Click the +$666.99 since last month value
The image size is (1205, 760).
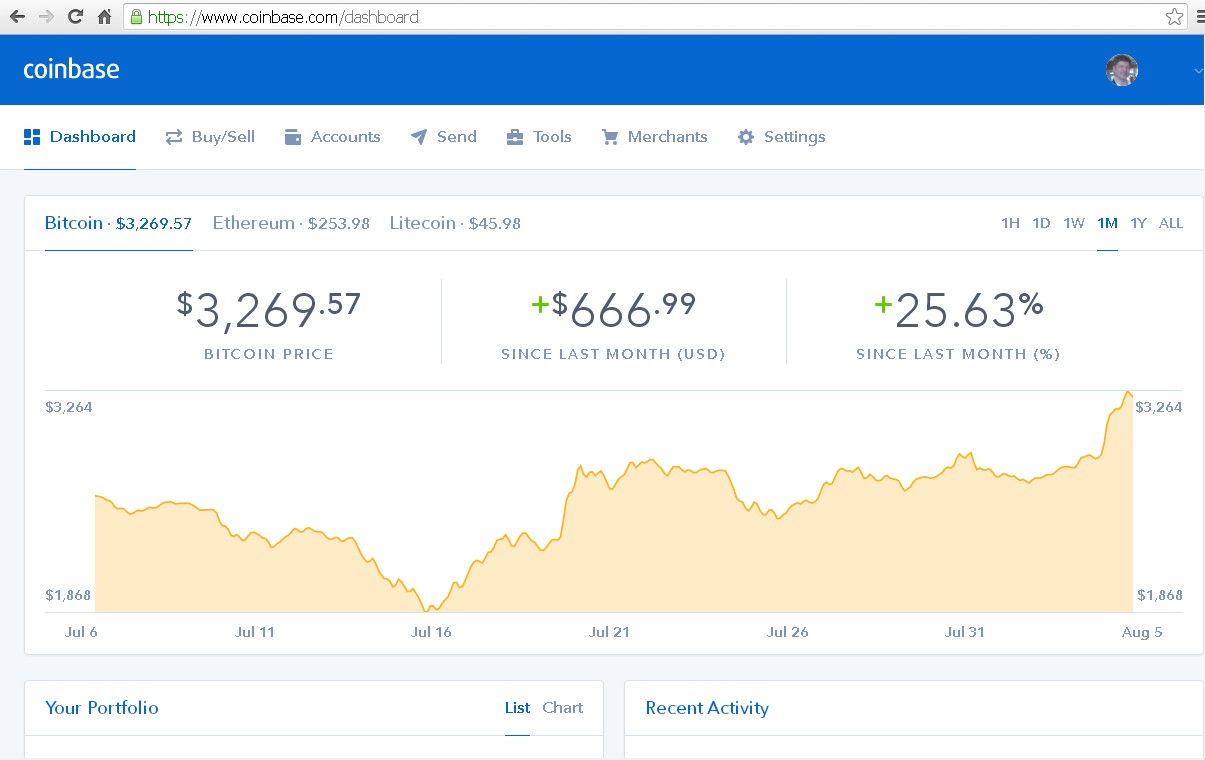click(613, 309)
